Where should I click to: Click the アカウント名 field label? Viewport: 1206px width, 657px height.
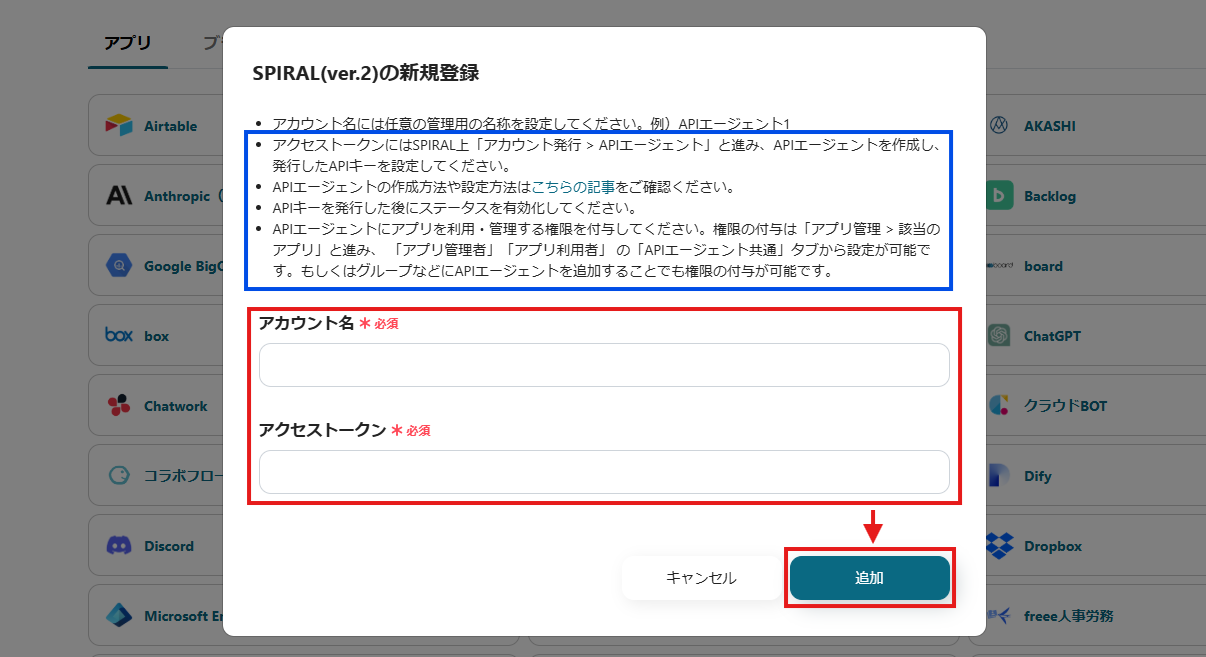[306, 323]
